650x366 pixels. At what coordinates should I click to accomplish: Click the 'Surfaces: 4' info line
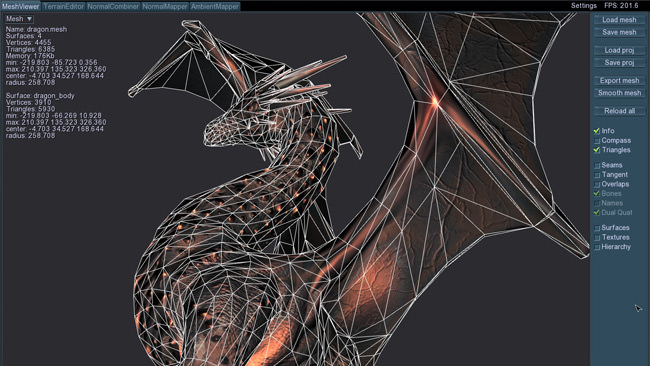click(x=24, y=36)
